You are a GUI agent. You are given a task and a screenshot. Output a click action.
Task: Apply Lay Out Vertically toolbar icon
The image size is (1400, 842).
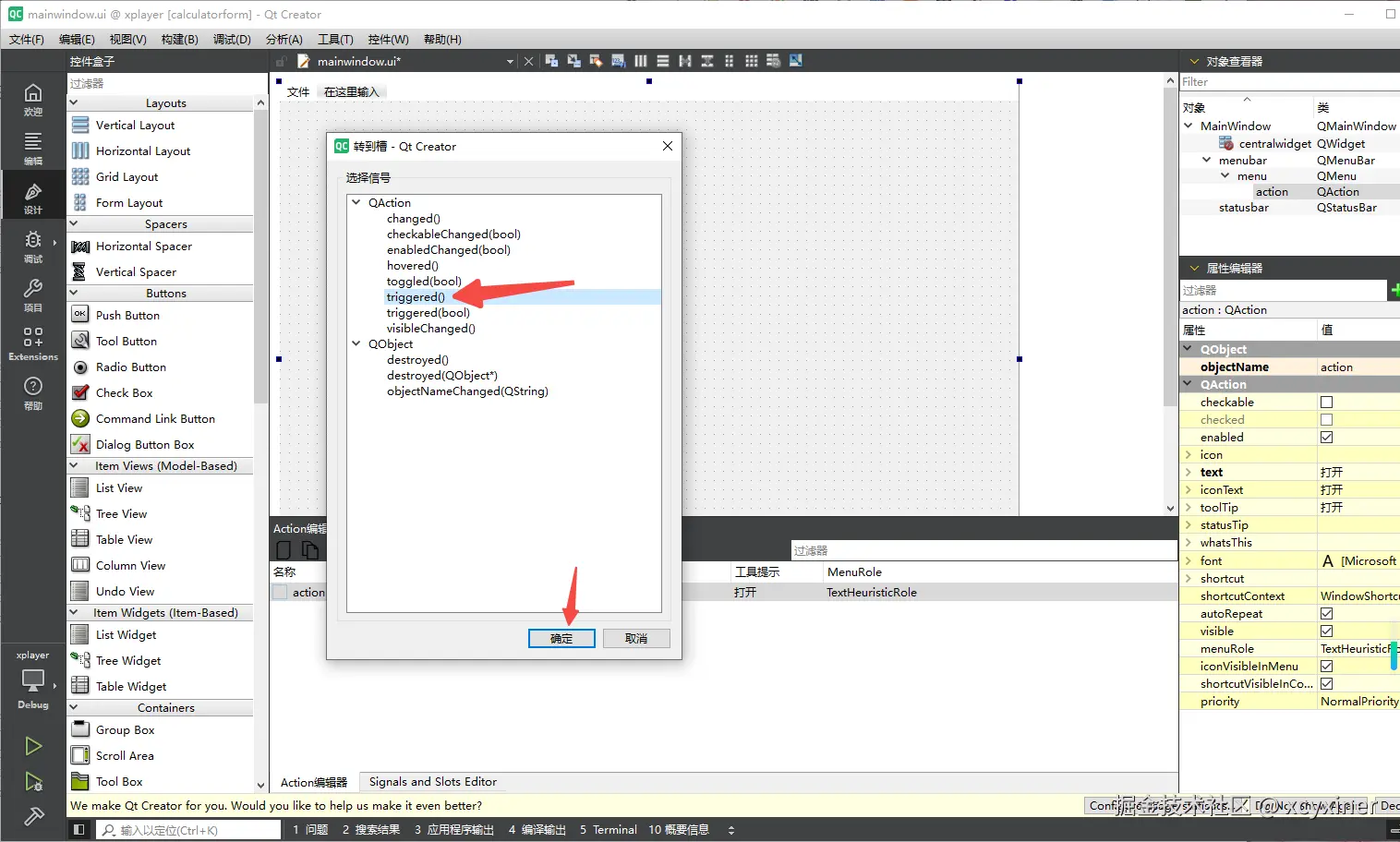662,61
